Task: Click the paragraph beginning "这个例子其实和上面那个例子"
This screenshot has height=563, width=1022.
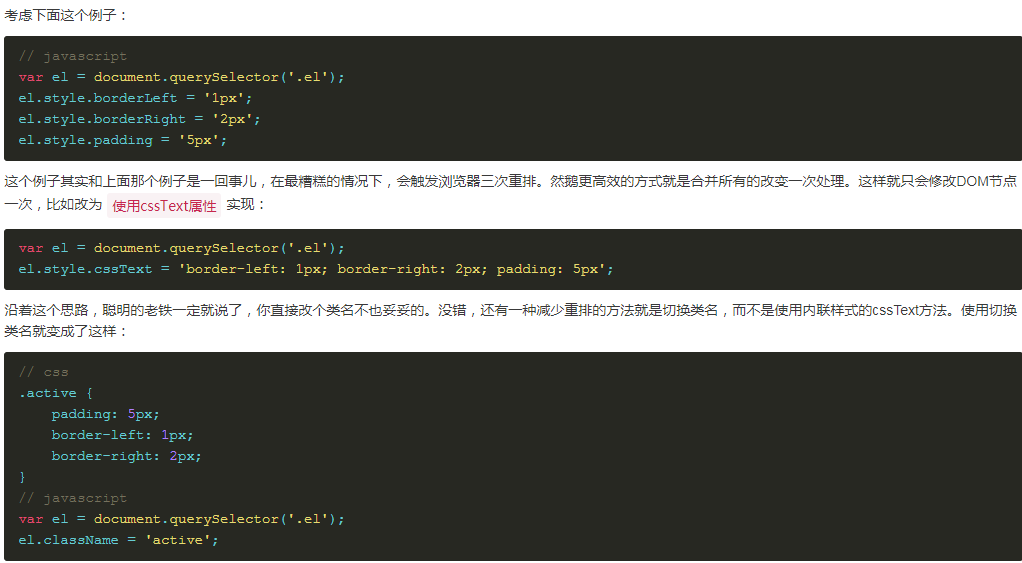Action: click(510, 182)
